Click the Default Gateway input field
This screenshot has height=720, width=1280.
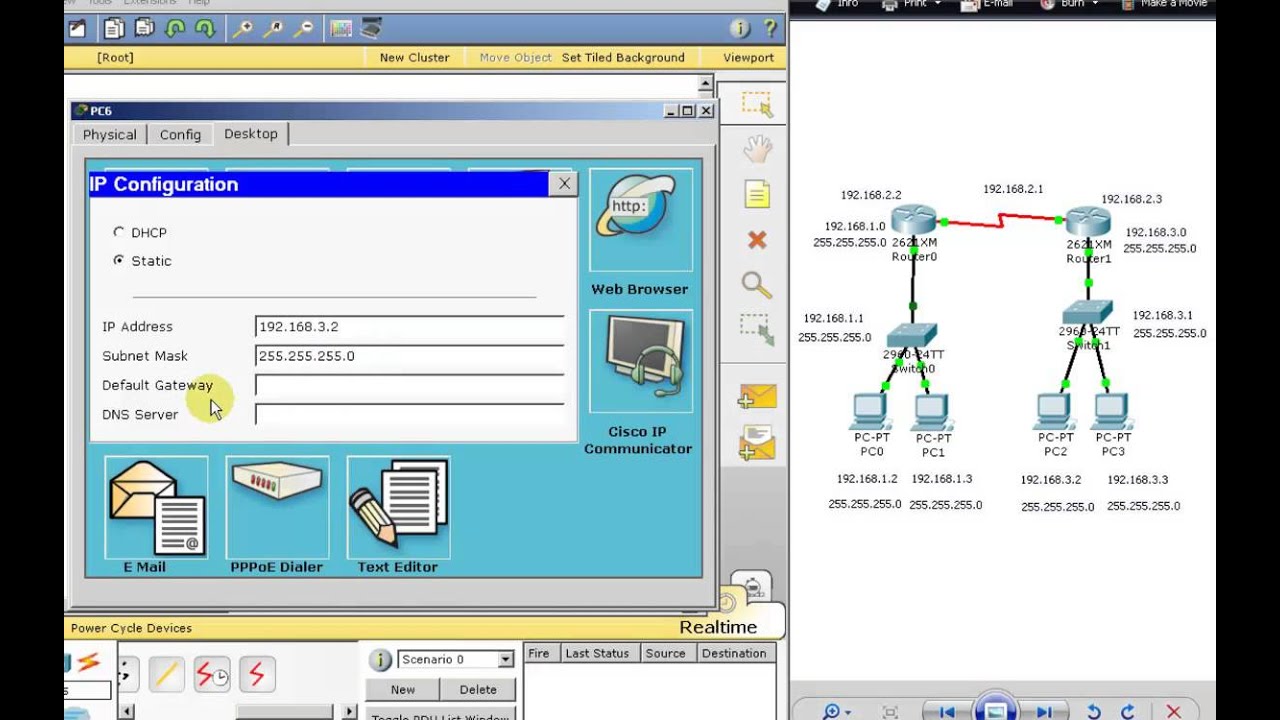(x=410, y=385)
